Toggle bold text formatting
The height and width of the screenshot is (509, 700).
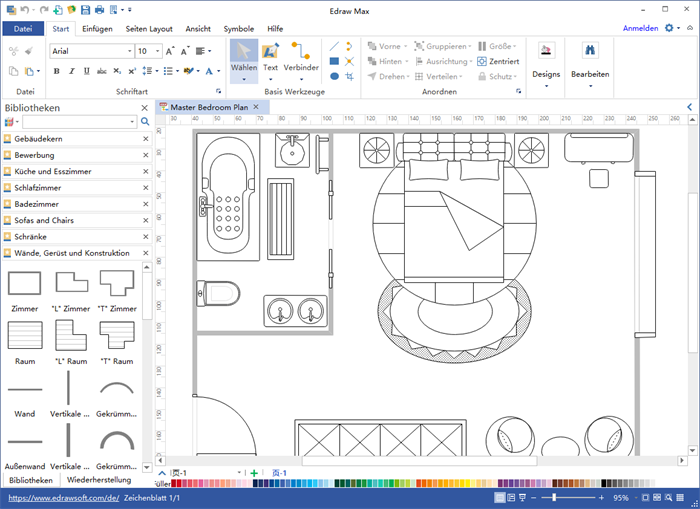pos(56,71)
